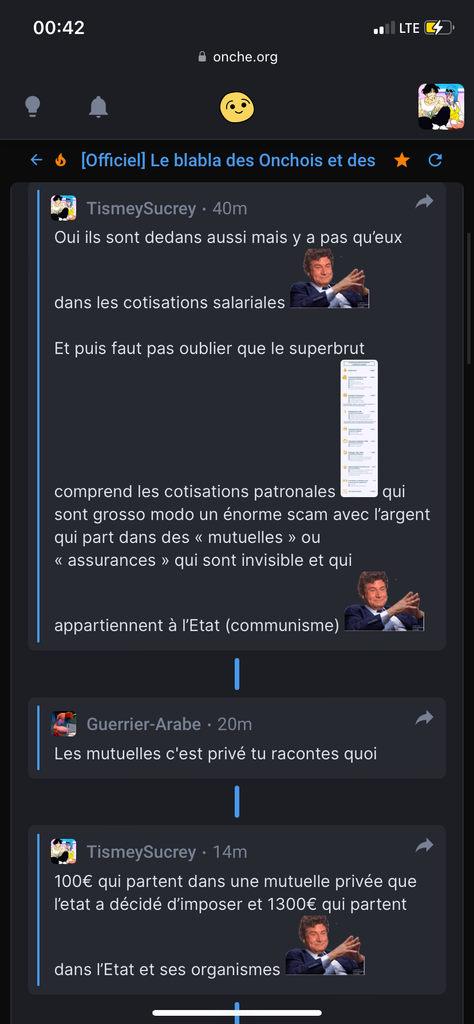Toggle the orange favorite star

coord(402,160)
